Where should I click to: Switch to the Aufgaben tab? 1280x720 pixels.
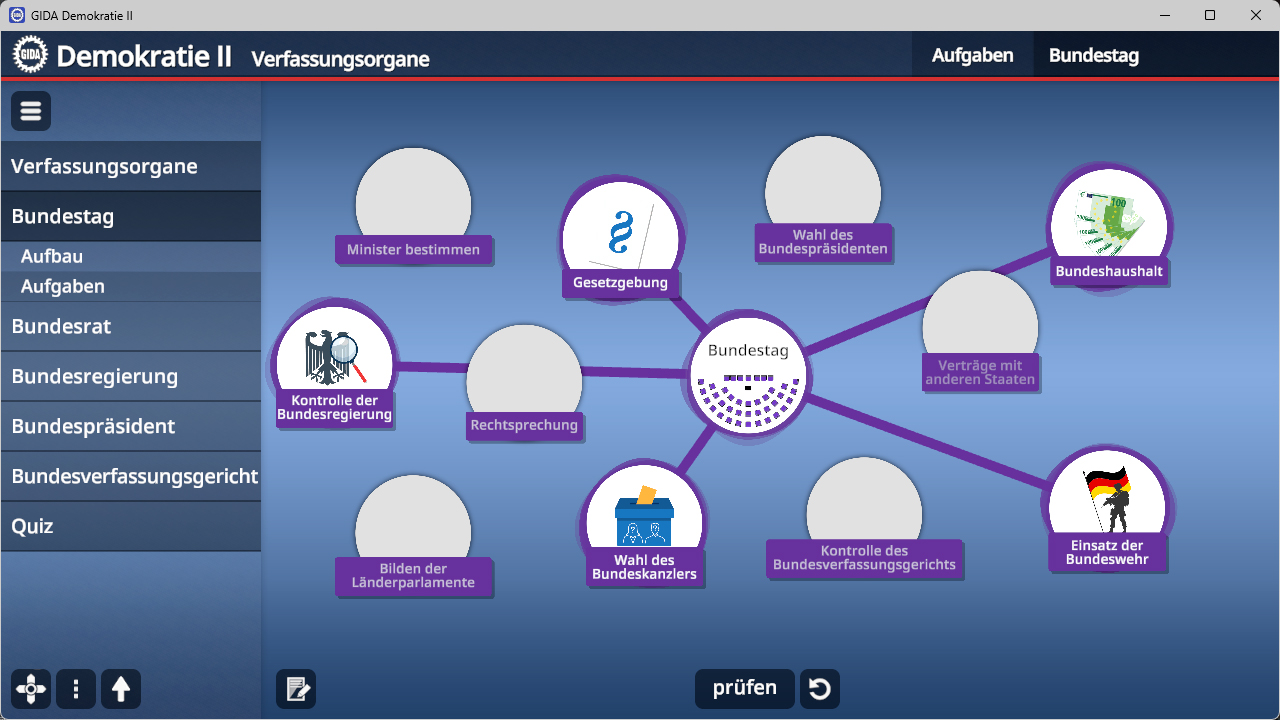(x=972, y=55)
